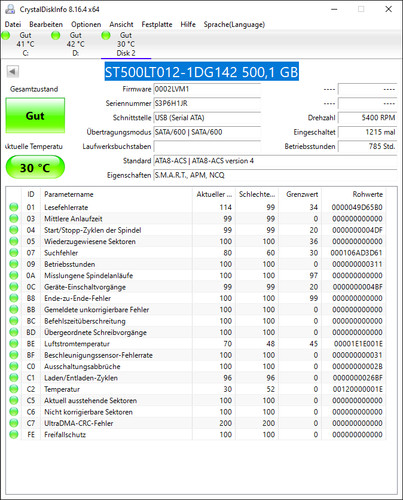Click status icon of Lesefehlerrate row
This screenshot has width=403, height=500.
pos(14,207)
